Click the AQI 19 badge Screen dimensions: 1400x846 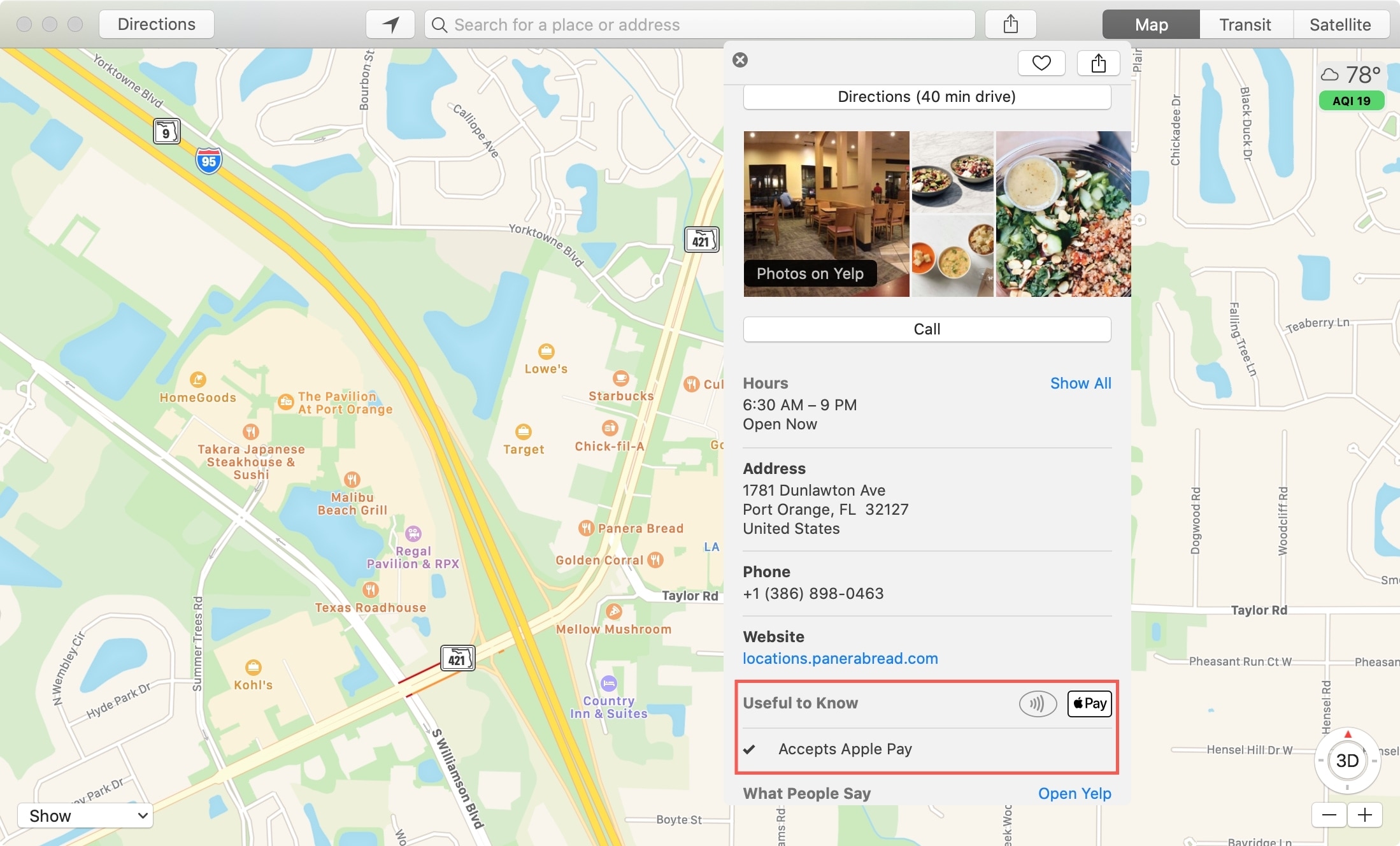coord(1352,101)
